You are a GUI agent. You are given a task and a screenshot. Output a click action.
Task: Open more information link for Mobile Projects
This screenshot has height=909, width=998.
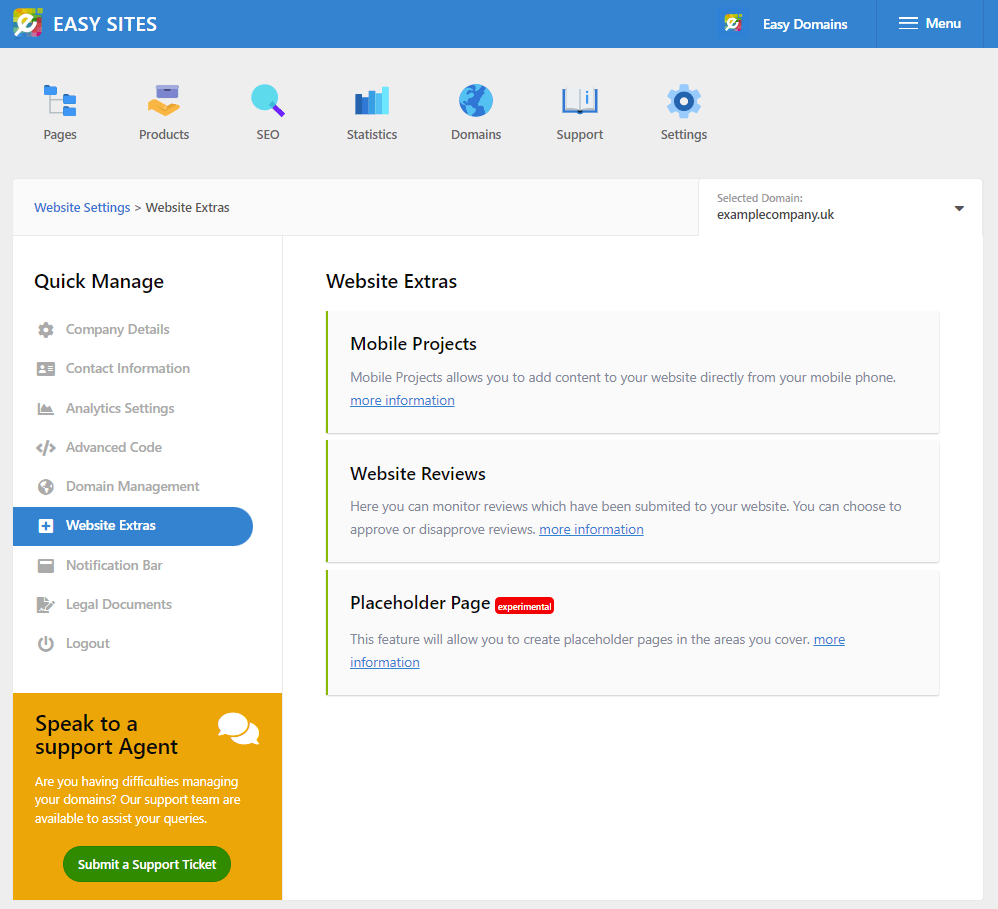click(402, 400)
